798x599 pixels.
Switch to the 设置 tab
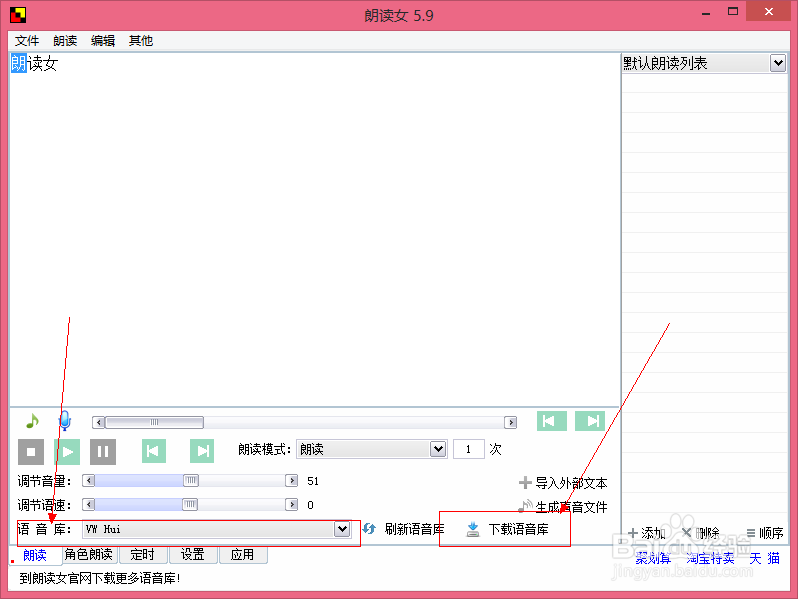pos(192,554)
